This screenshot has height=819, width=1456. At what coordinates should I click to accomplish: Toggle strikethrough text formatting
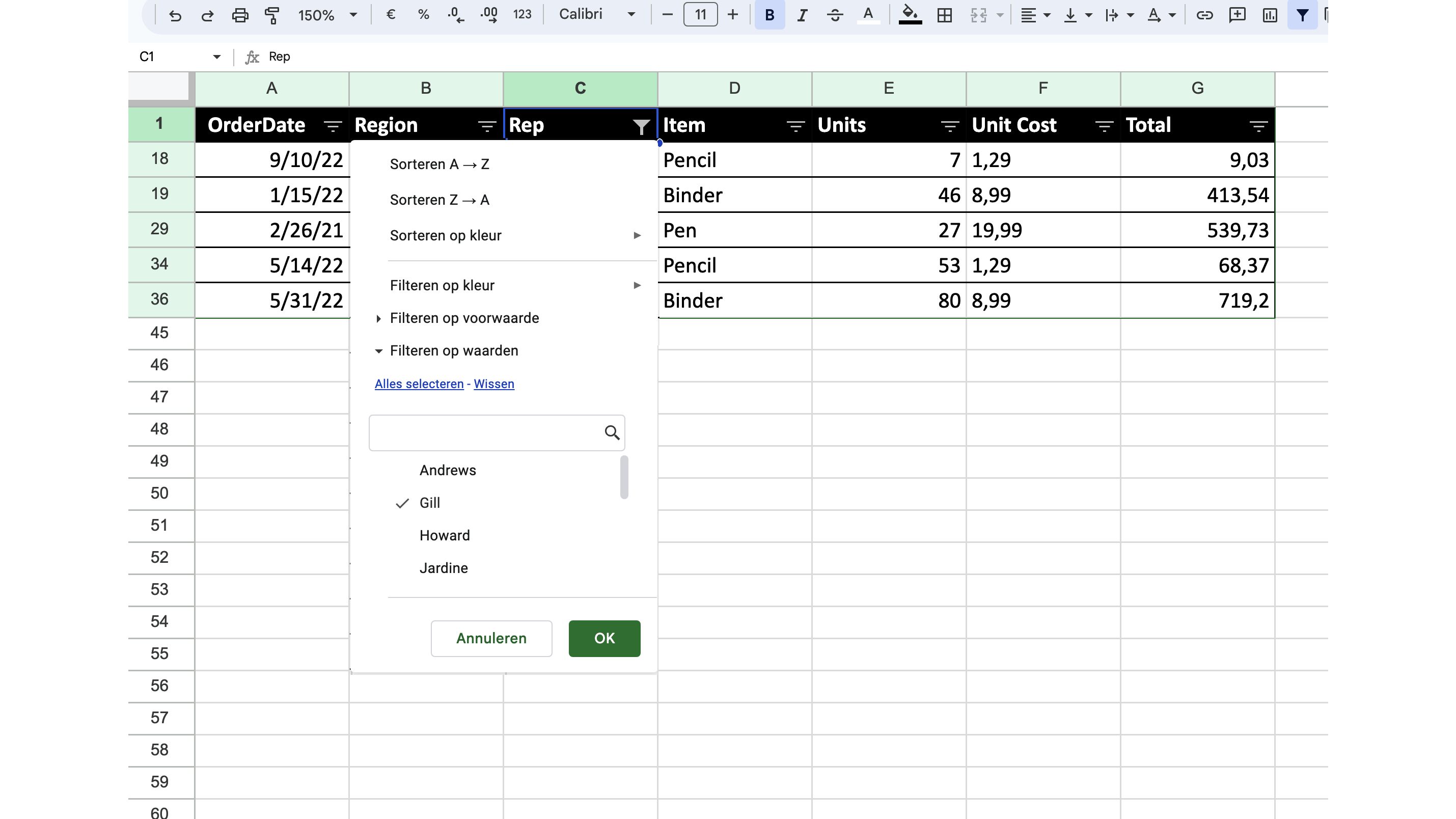pos(835,15)
